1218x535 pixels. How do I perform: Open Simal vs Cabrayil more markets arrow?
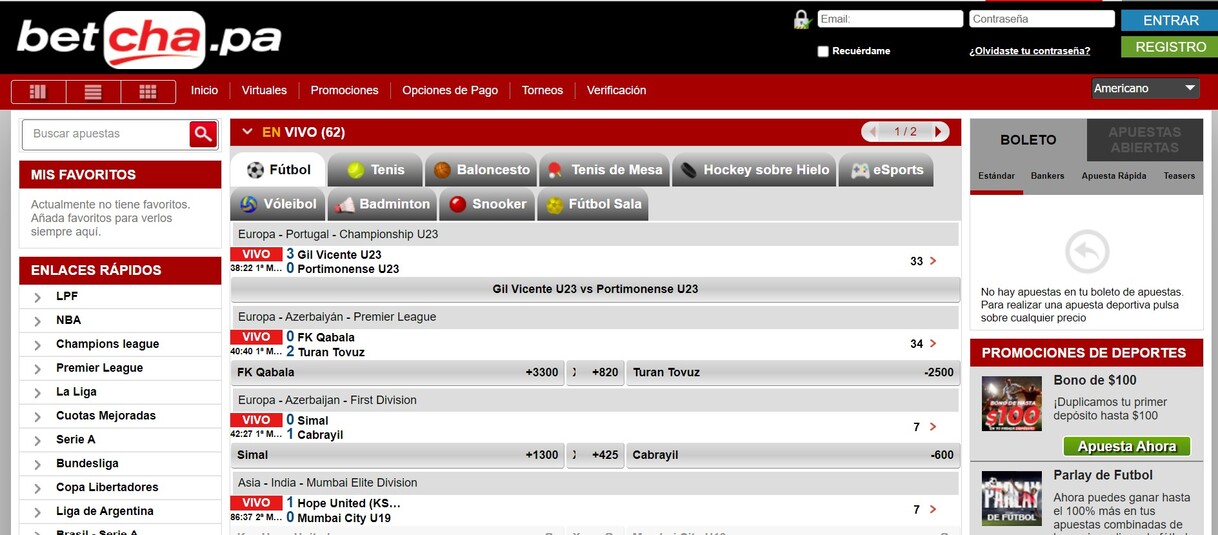[x=933, y=427]
